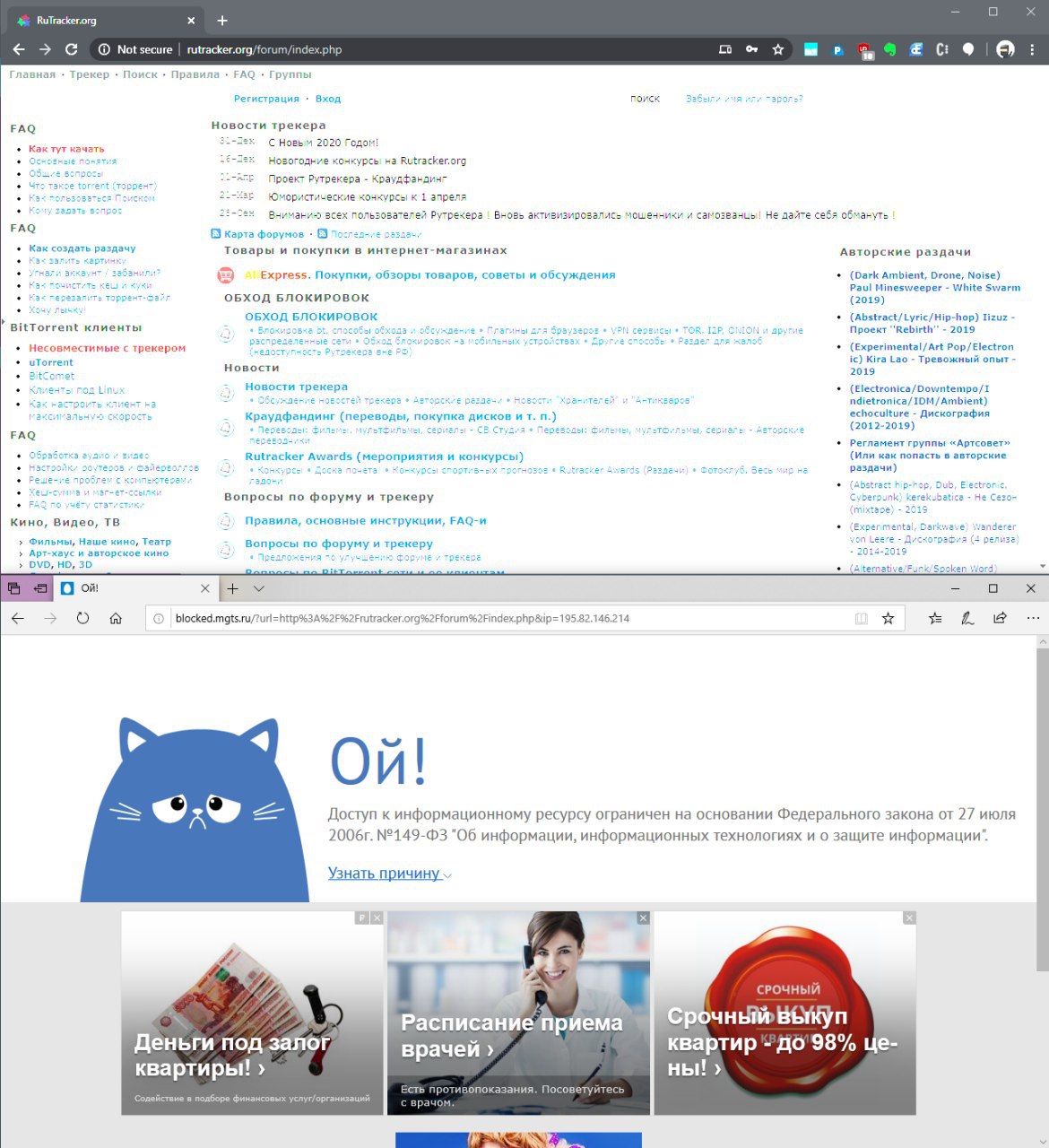This screenshot has height=1148, width=1049.
Task: Select the 'Ой!' tab in Edge
Action: pyautogui.click(x=134, y=588)
